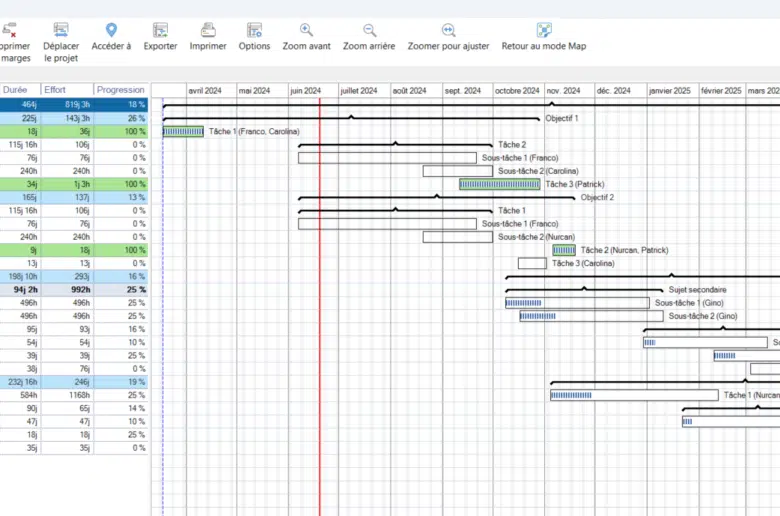Click the Durée column header

[16, 90]
